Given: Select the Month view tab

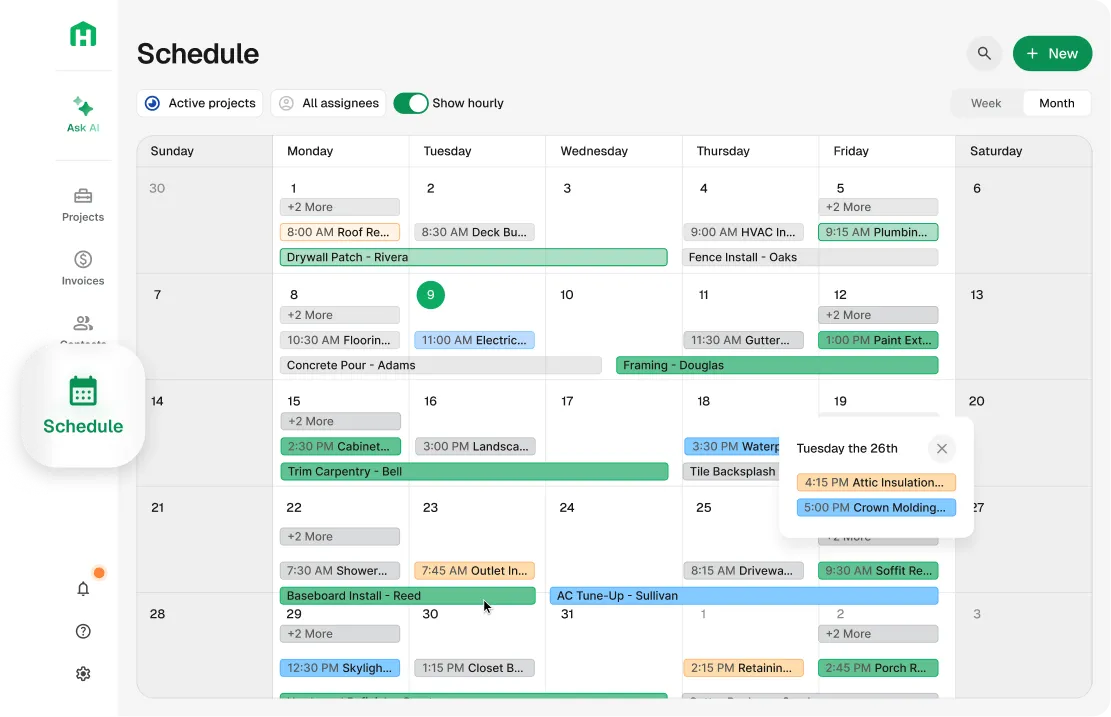Looking at the screenshot, I should pos(1056,102).
